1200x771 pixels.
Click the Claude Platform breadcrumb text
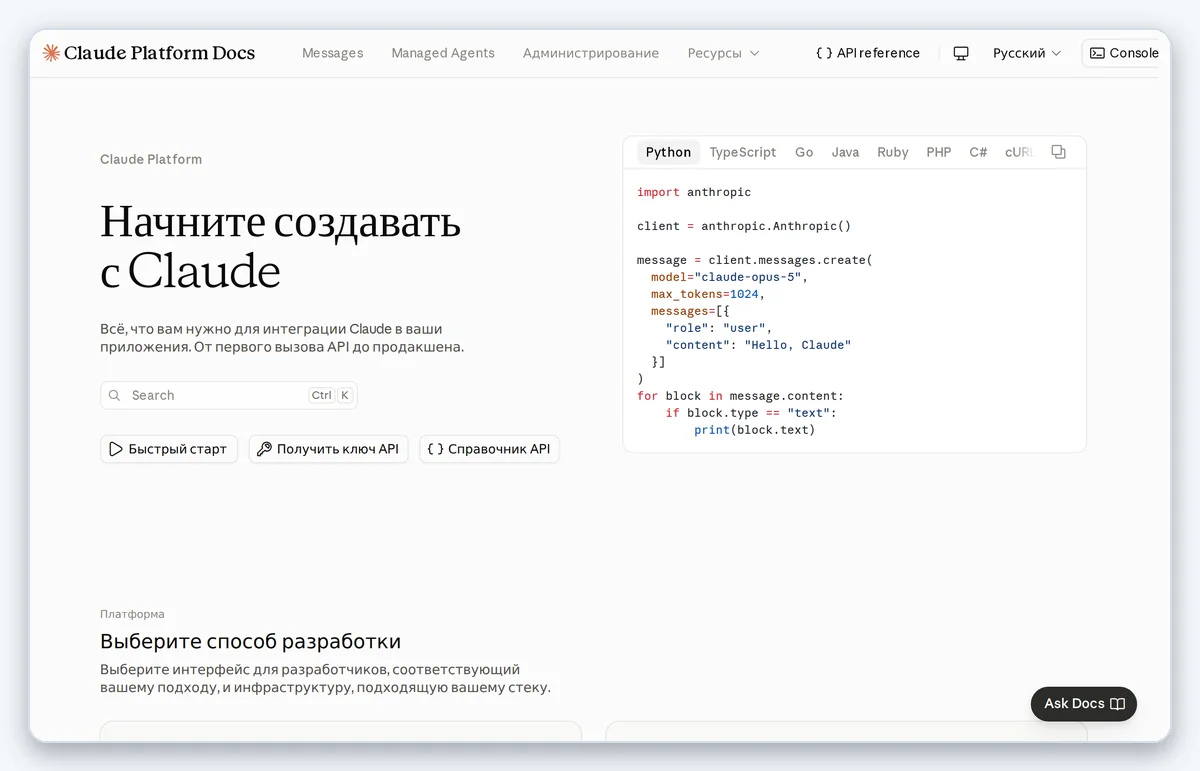coord(151,159)
